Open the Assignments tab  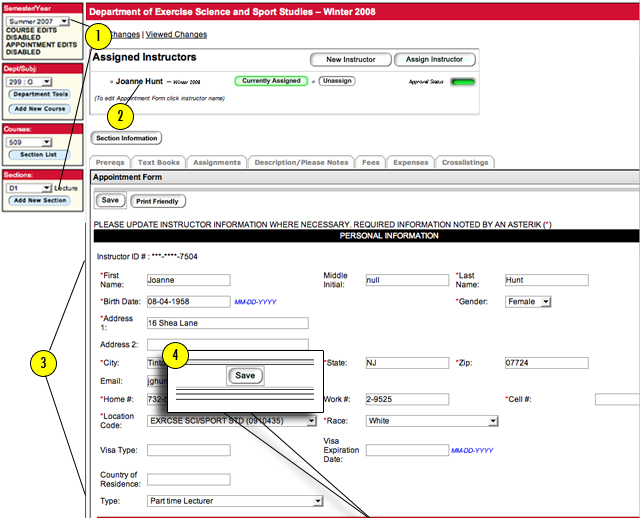(x=217, y=162)
